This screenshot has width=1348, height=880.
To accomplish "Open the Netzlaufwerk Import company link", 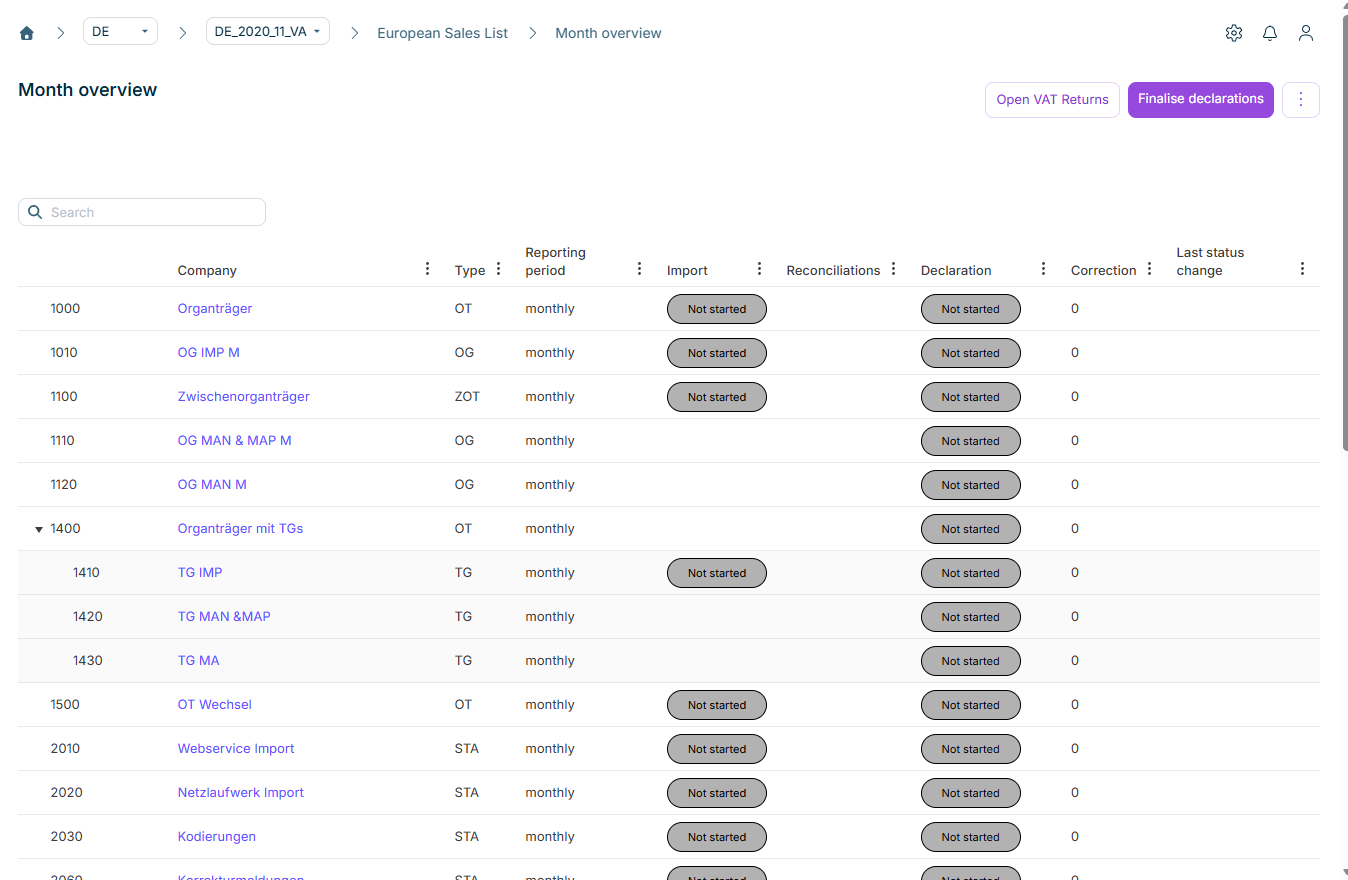I will [241, 793].
